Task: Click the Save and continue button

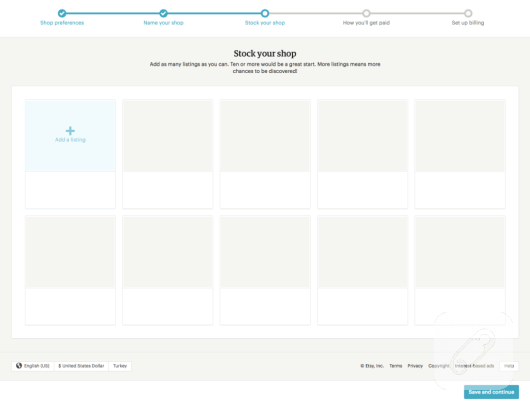Action: 491,392
